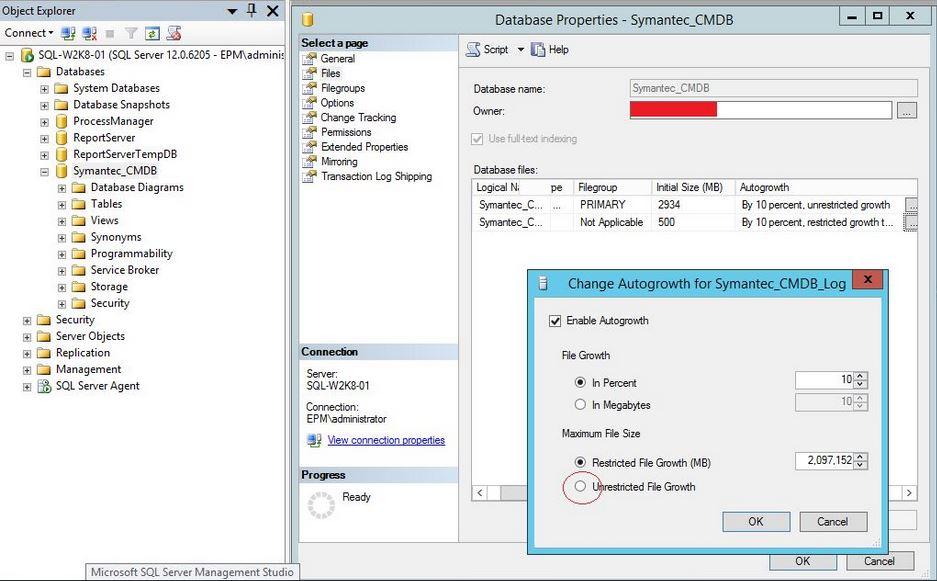Open the Extended Properties page
The image size is (937, 581).
tap(365, 147)
